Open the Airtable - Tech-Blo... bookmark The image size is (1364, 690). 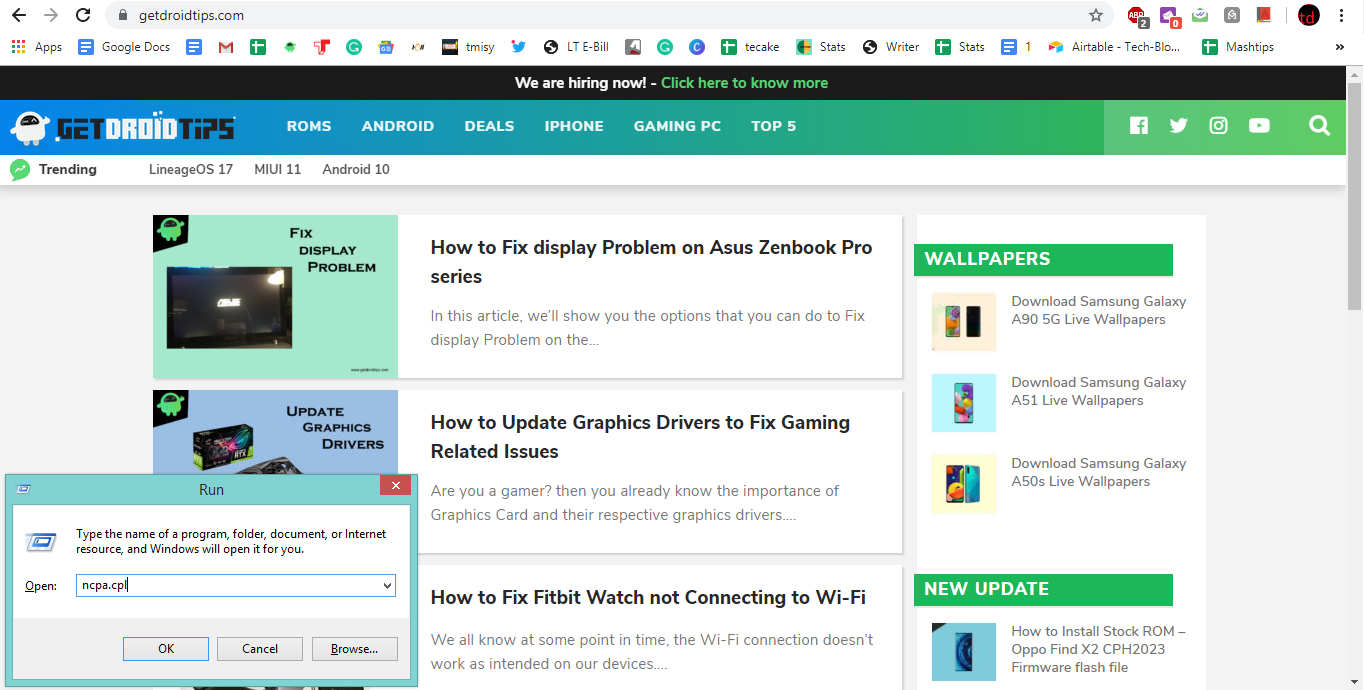point(1115,47)
